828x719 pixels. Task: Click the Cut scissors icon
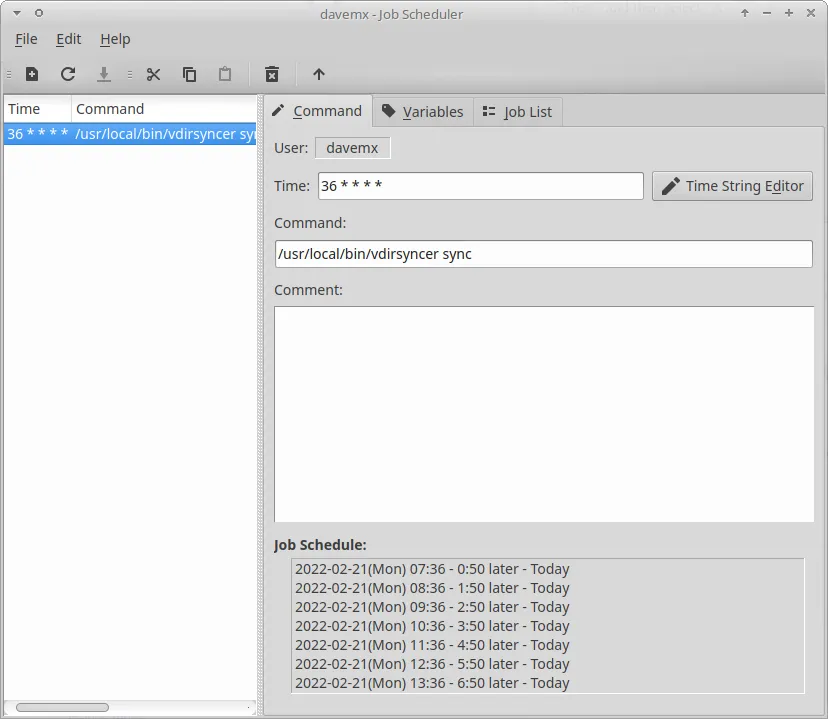154,74
